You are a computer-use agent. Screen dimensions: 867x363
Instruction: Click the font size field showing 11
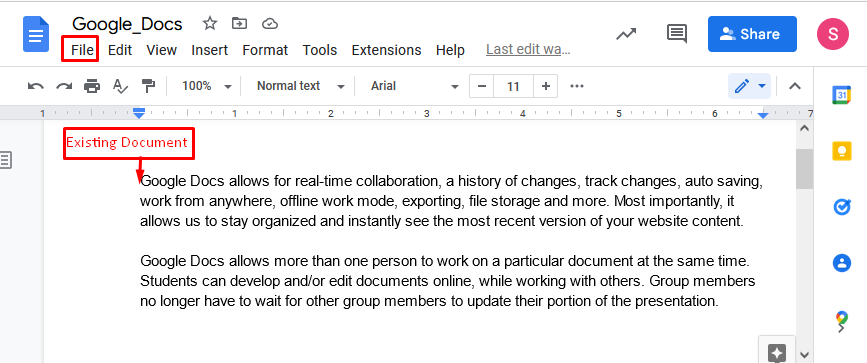coord(513,86)
